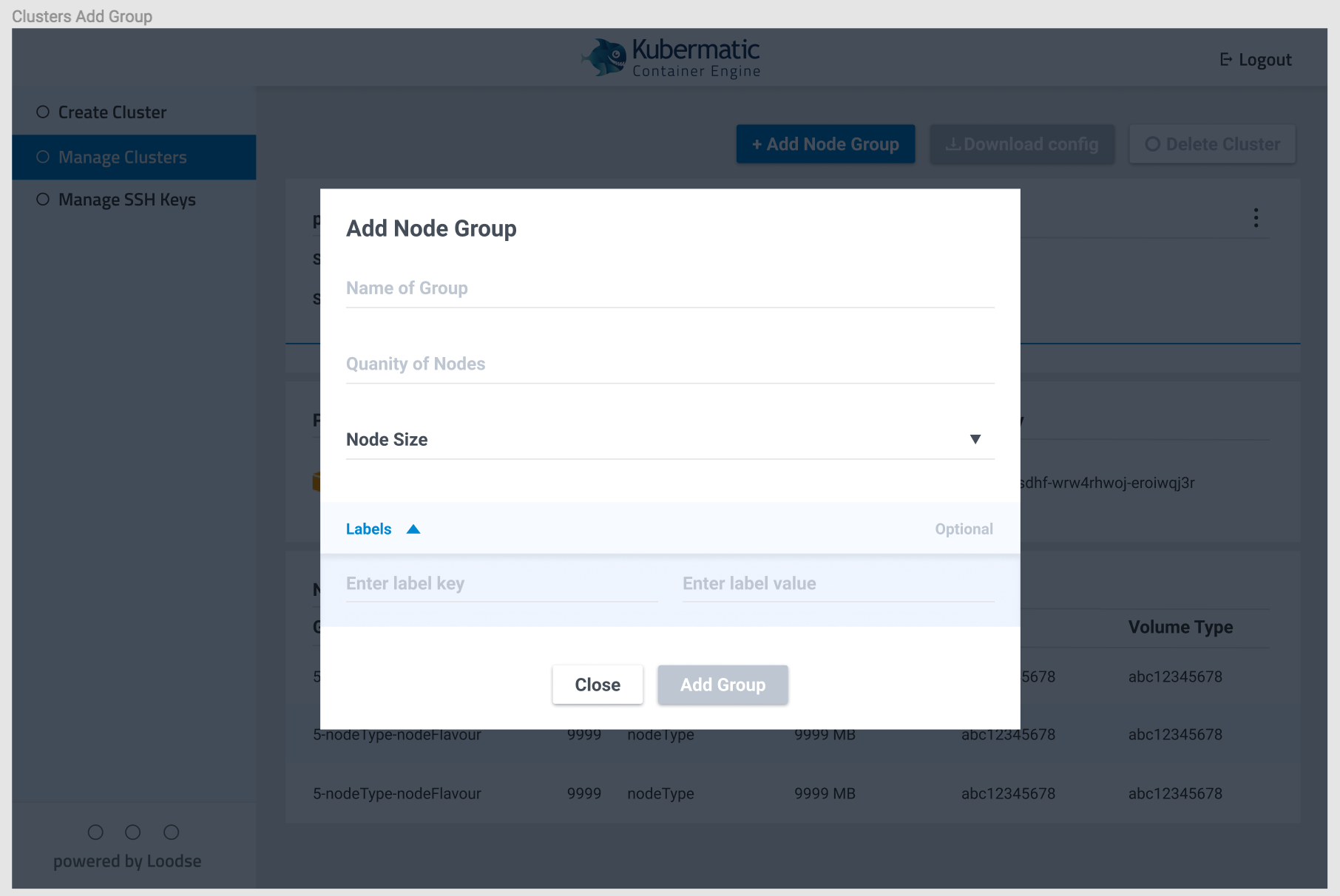Click the Enter label value field
1340x896 pixels.
pyautogui.click(x=838, y=584)
